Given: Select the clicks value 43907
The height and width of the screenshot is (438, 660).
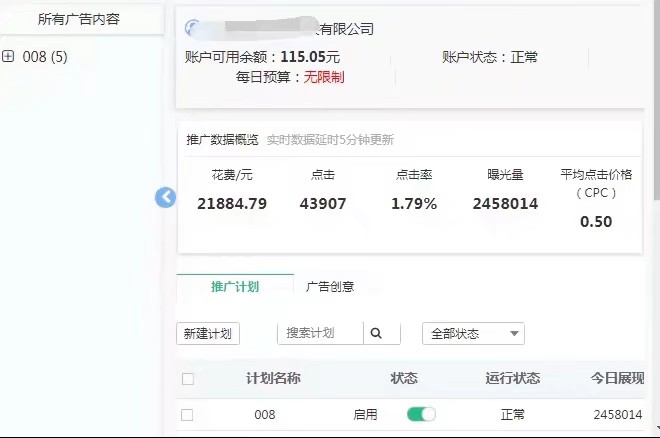Looking at the screenshot, I should [x=323, y=204].
